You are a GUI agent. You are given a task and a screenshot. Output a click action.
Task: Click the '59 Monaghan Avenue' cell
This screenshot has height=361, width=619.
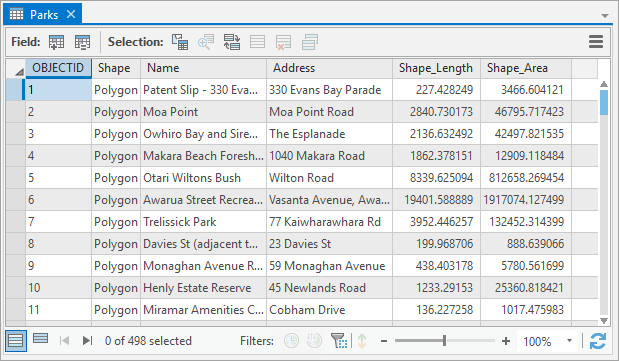[x=329, y=266]
